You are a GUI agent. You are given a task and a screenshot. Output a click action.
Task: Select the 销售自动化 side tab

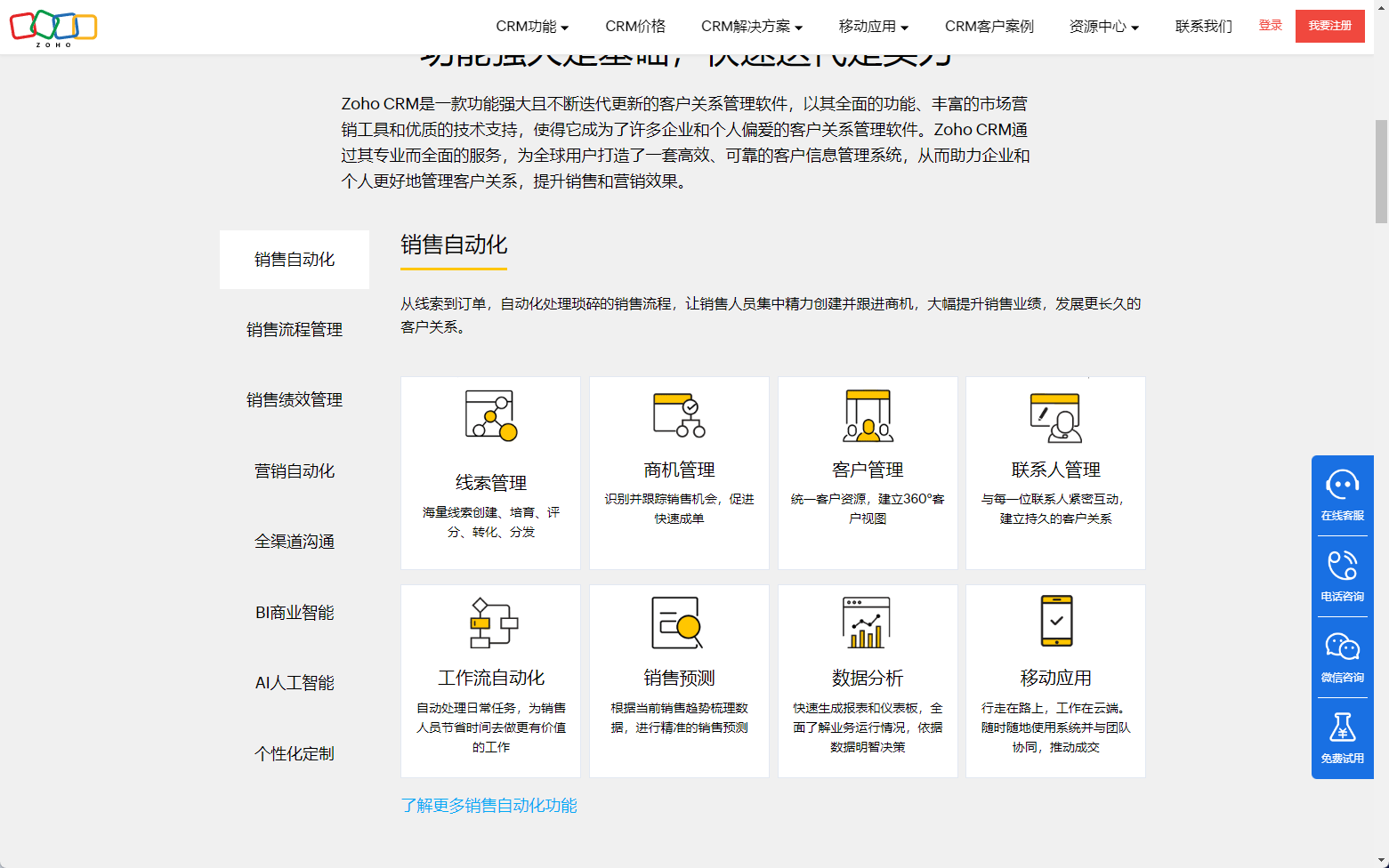point(295,260)
